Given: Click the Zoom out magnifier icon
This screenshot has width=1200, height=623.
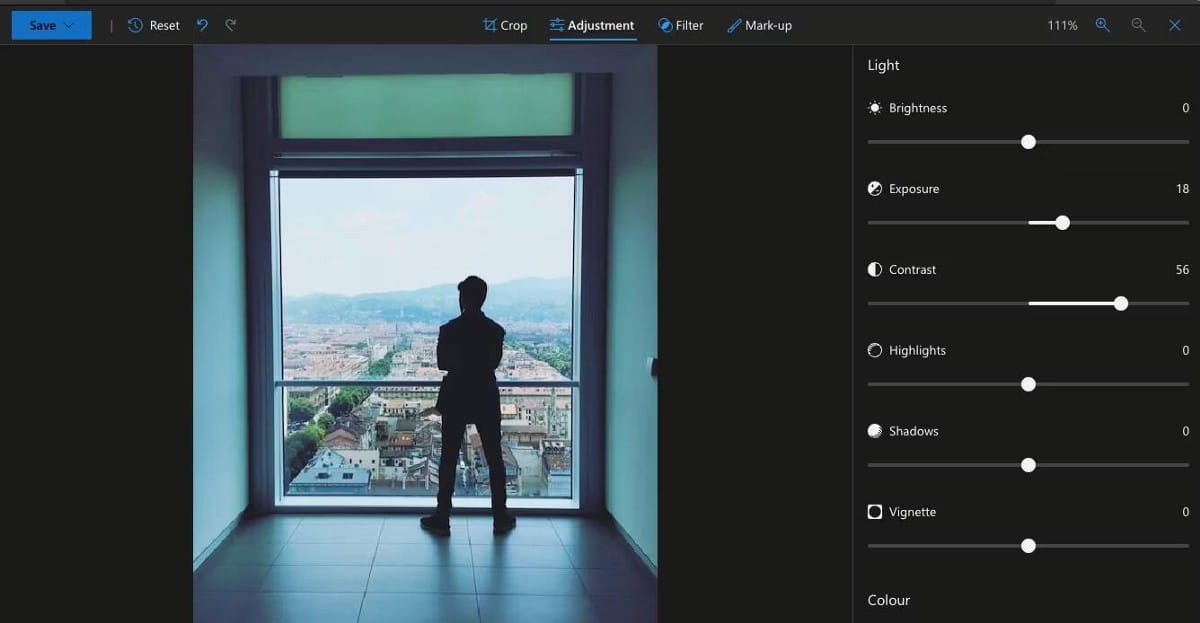Looking at the screenshot, I should 1139,25.
